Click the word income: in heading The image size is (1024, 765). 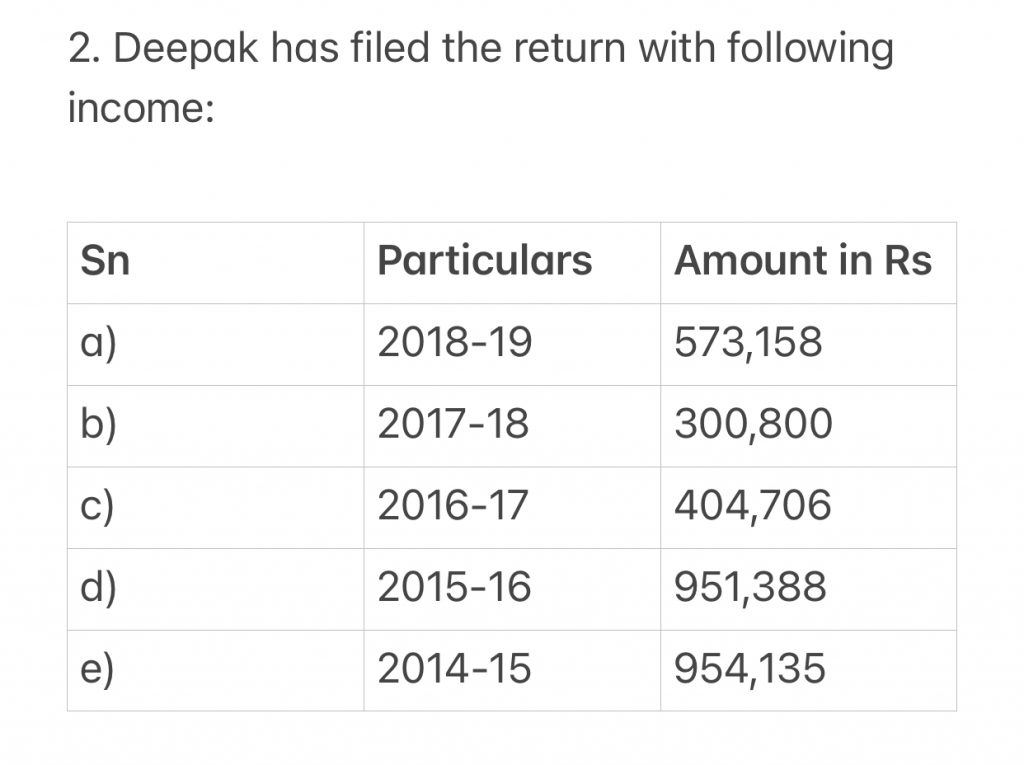pyautogui.click(x=141, y=108)
